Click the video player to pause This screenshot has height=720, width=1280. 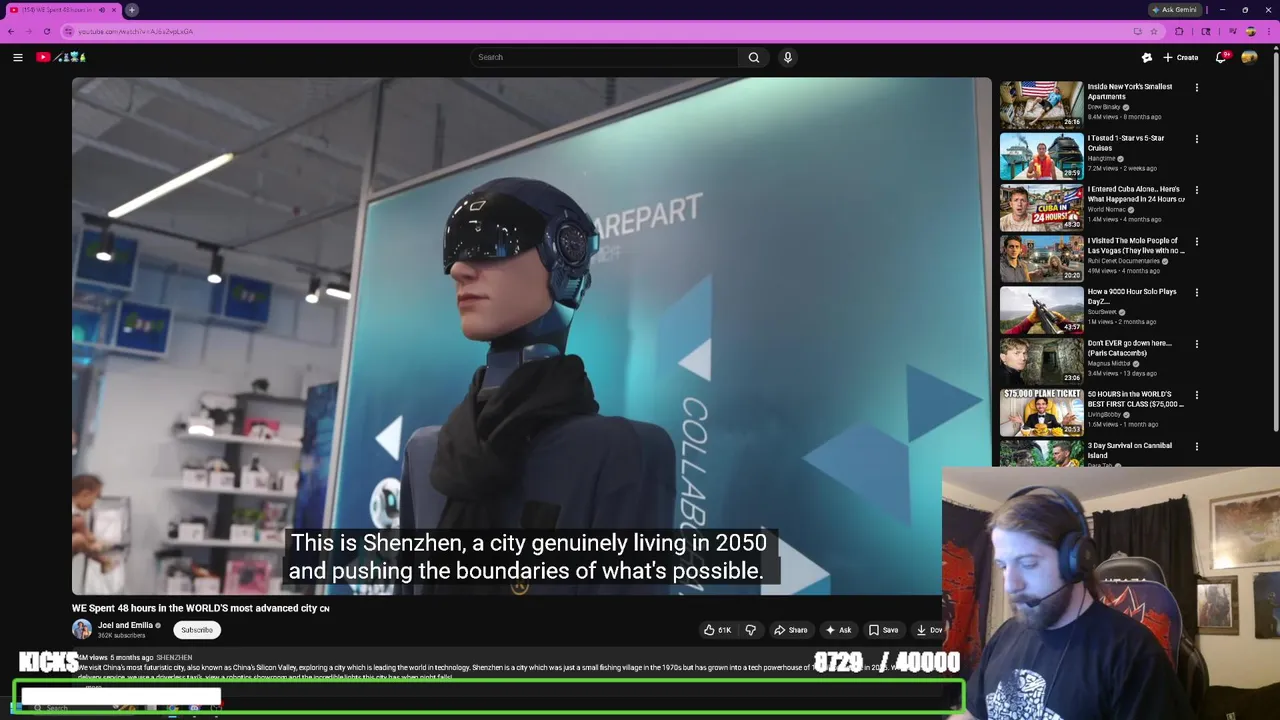click(x=531, y=336)
